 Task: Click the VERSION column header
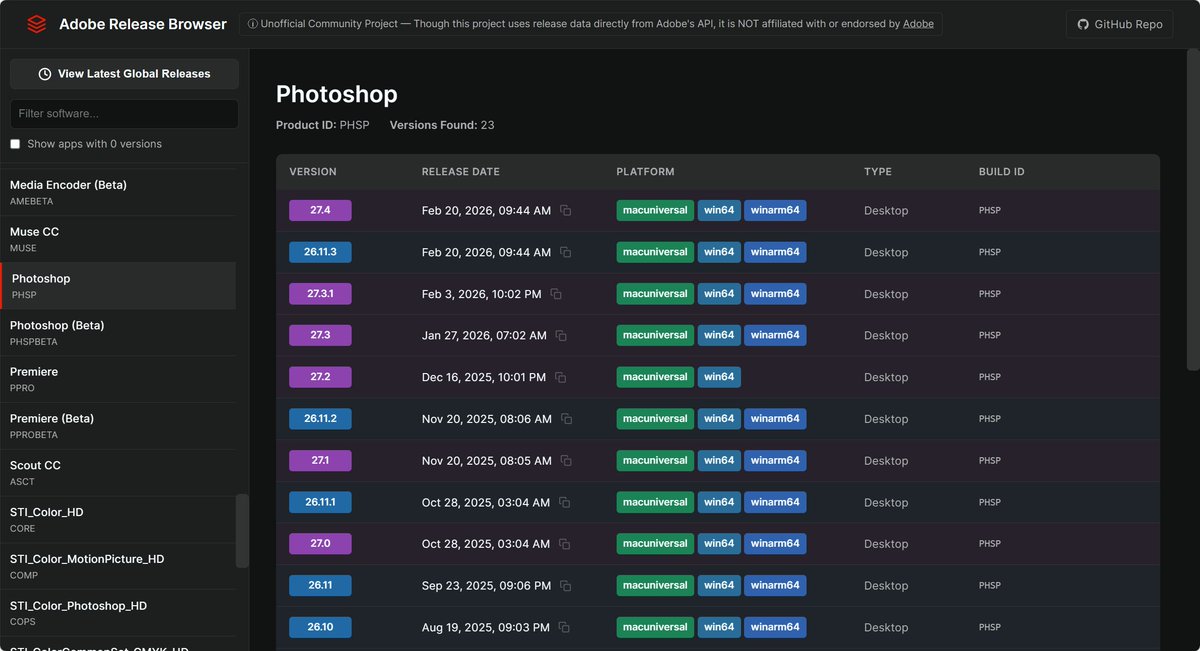(x=313, y=172)
